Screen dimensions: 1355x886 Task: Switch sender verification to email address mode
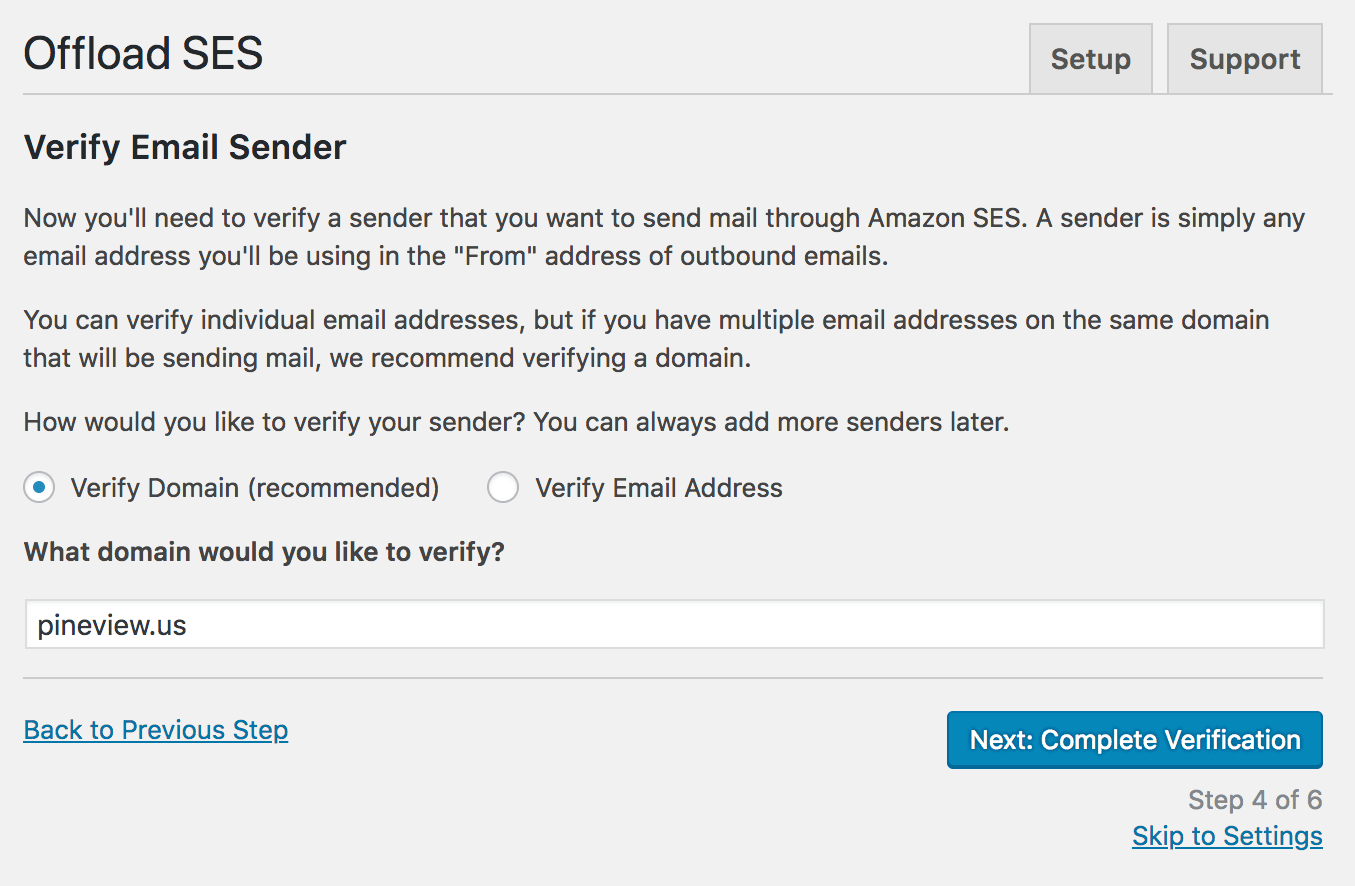pyautogui.click(x=503, y=487)
